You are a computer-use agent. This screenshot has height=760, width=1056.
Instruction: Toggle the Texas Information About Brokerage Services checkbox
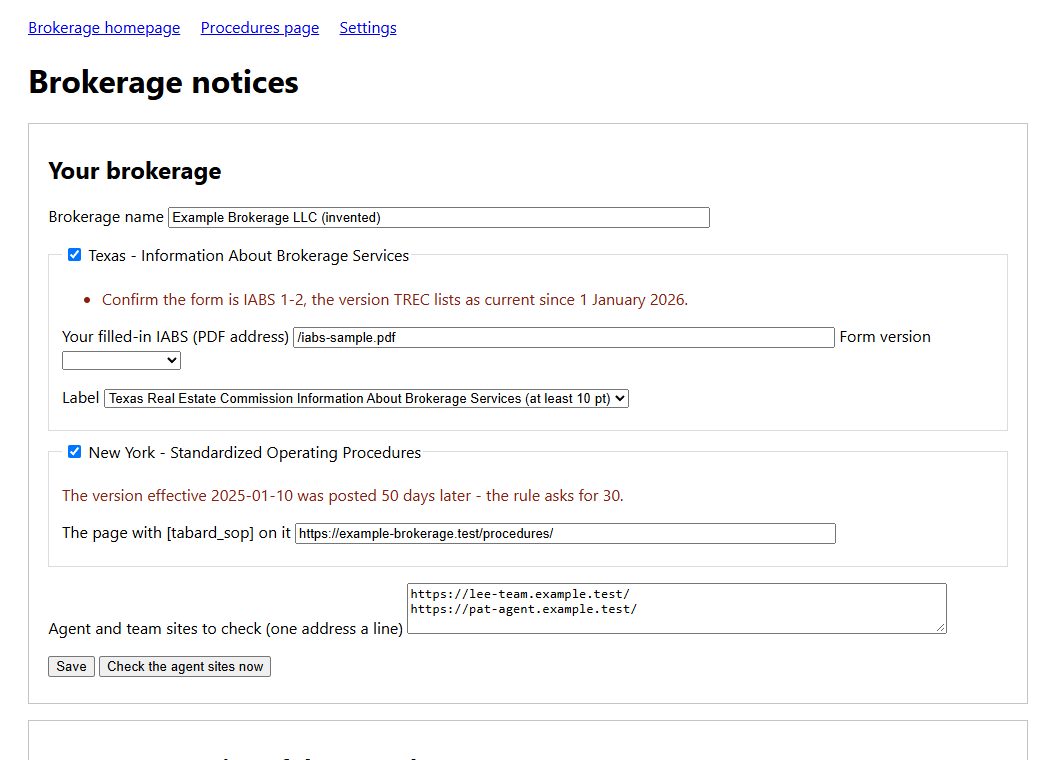(75, 255)
